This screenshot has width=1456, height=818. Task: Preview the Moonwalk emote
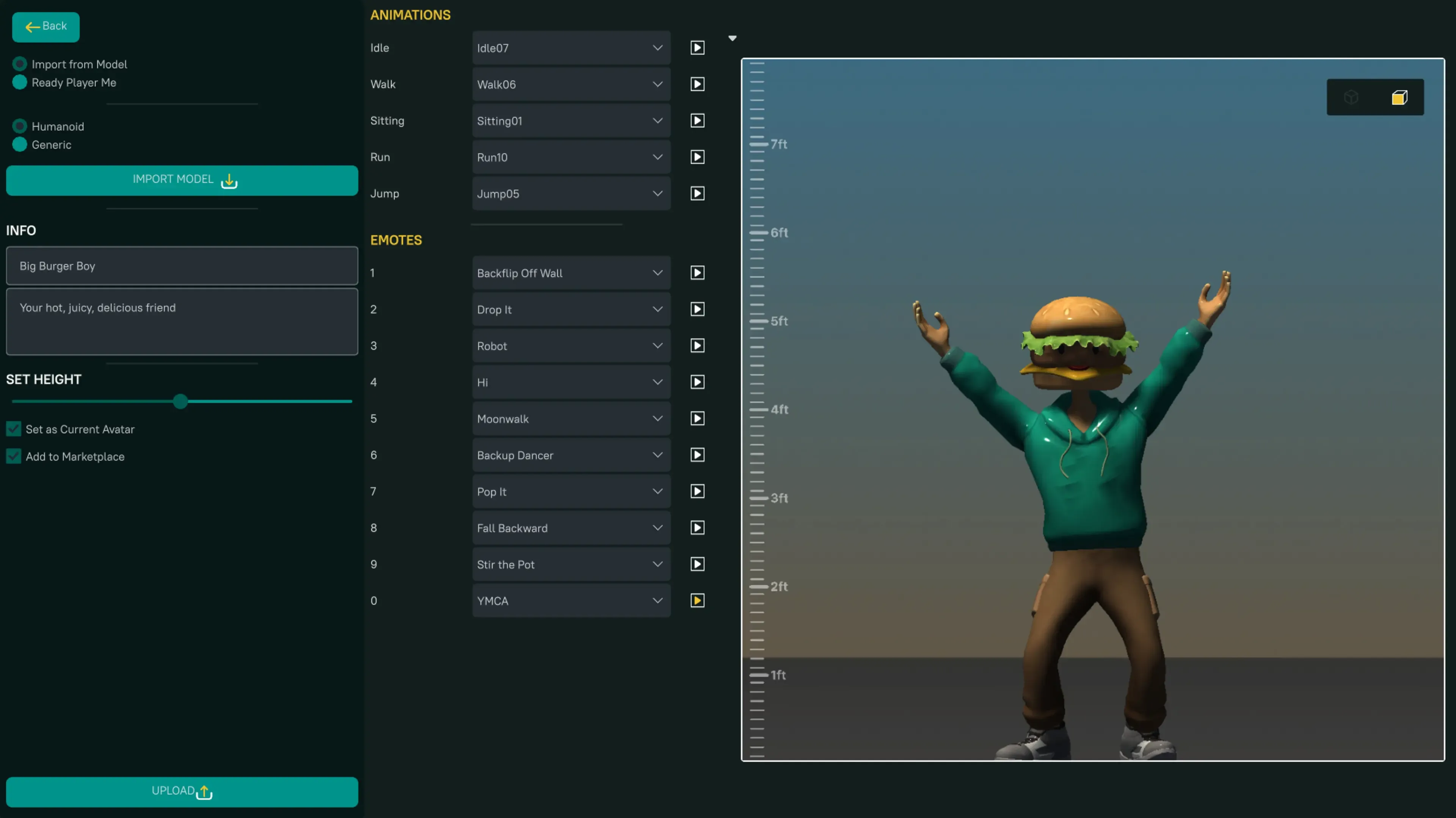click(697, 418)
